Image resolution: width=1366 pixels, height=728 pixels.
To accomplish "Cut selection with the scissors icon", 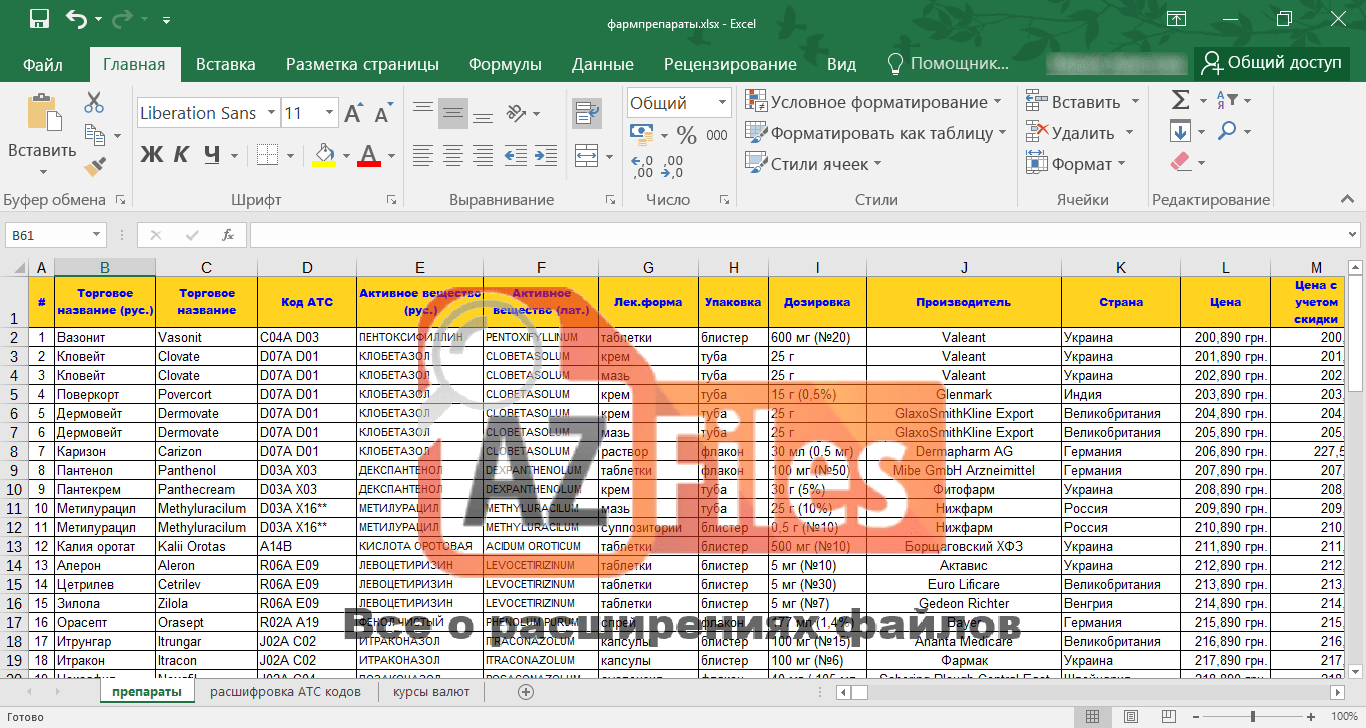I will [x=94, y=102].
